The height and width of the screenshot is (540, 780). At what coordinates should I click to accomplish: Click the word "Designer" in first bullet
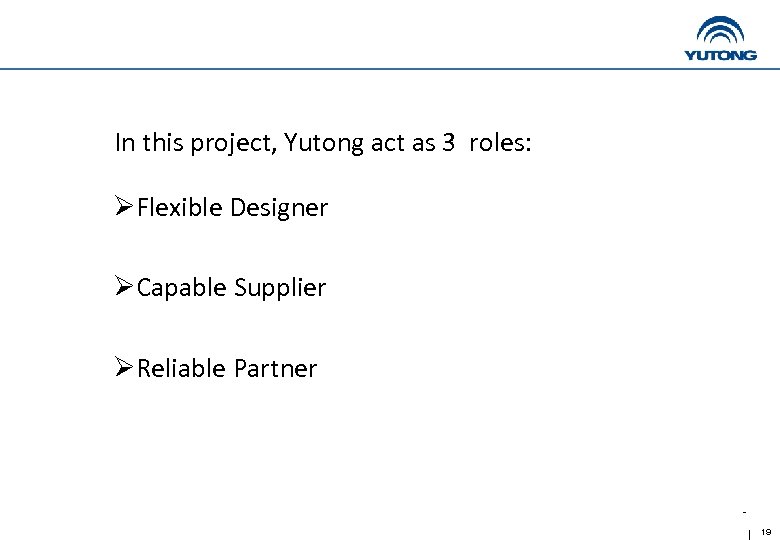pos(279,208)
